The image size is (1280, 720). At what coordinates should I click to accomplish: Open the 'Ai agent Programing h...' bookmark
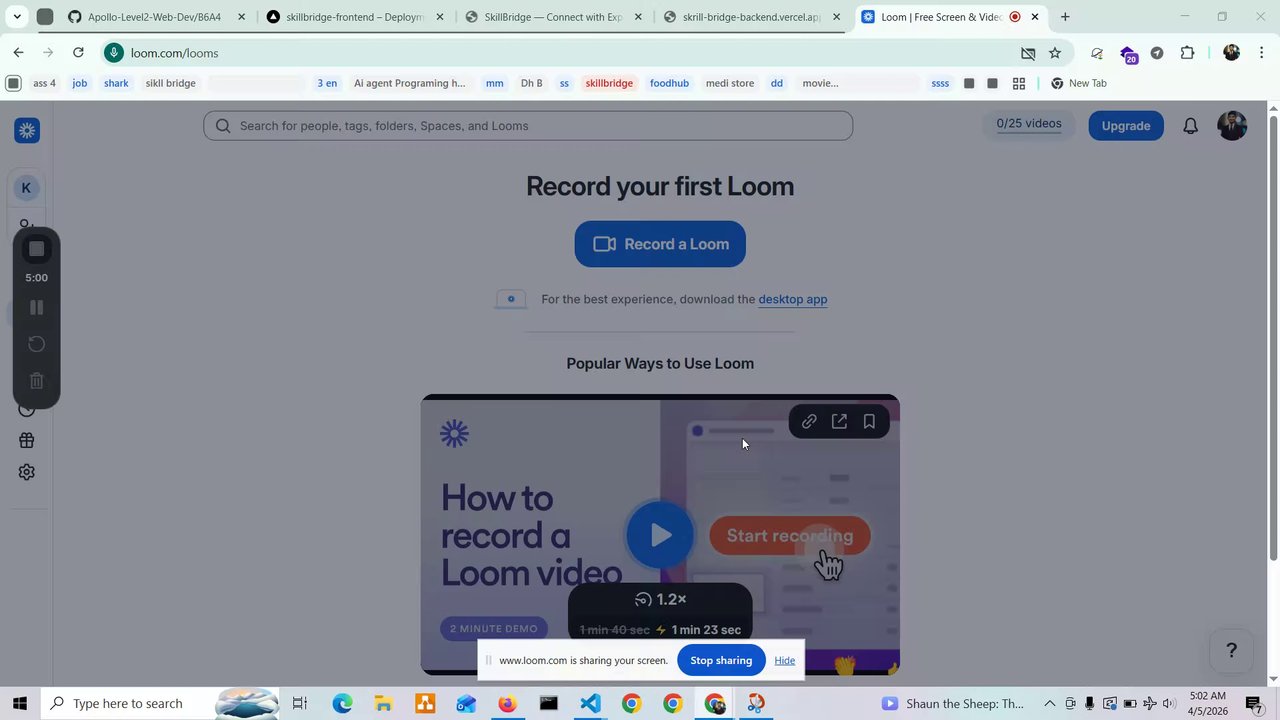[409, 83]
